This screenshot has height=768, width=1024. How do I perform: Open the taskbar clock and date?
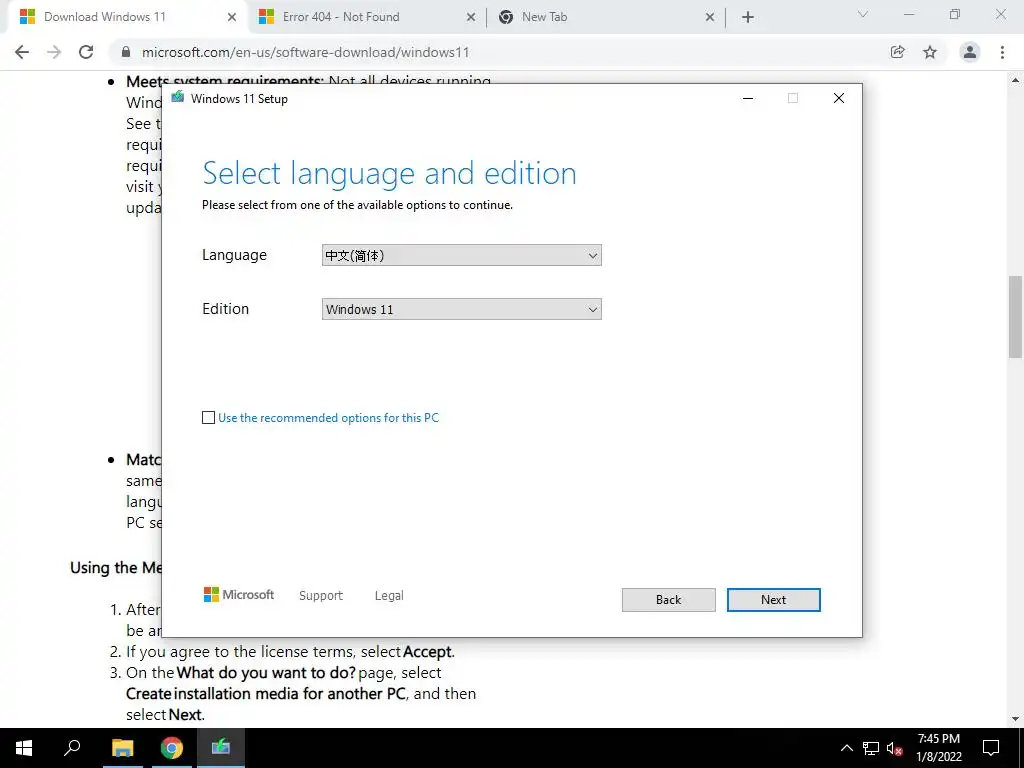939,748
